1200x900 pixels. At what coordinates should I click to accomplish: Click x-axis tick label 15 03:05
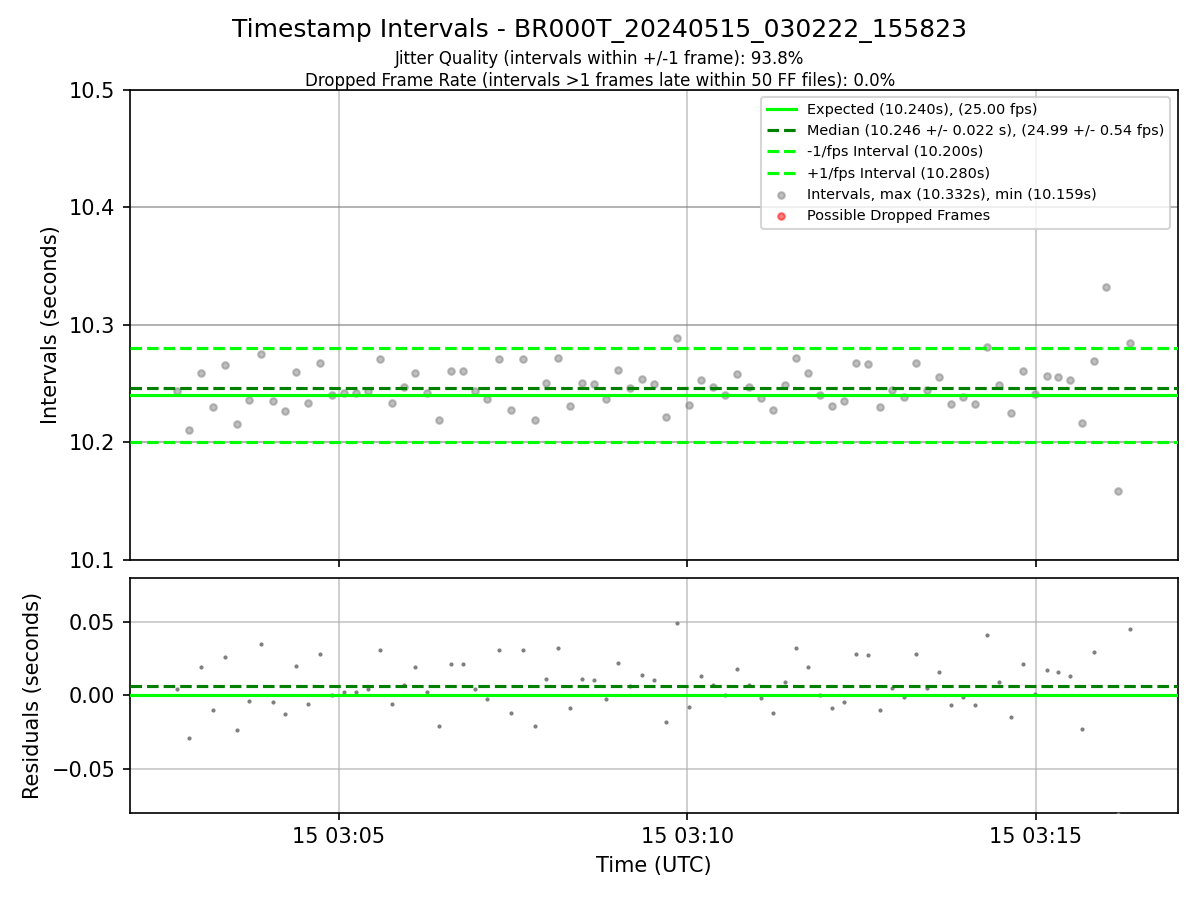point(338,836)
